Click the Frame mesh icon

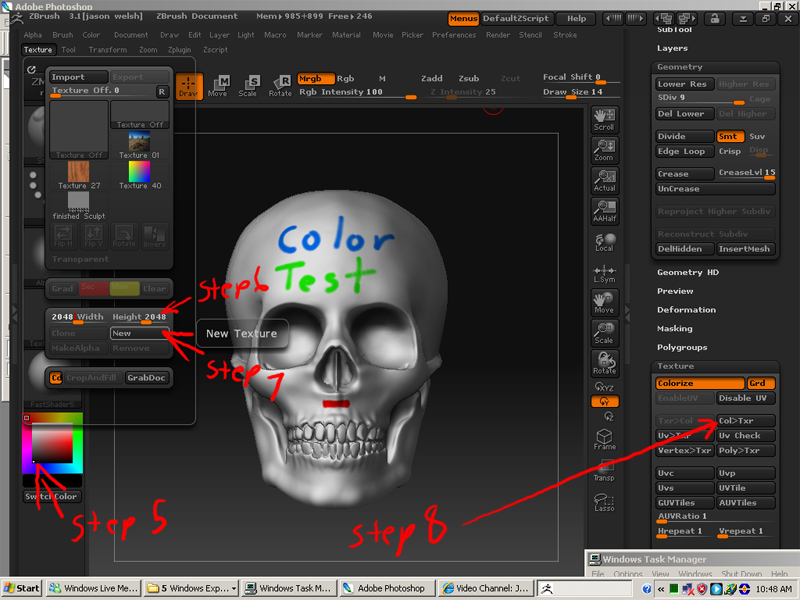point(605,439)
